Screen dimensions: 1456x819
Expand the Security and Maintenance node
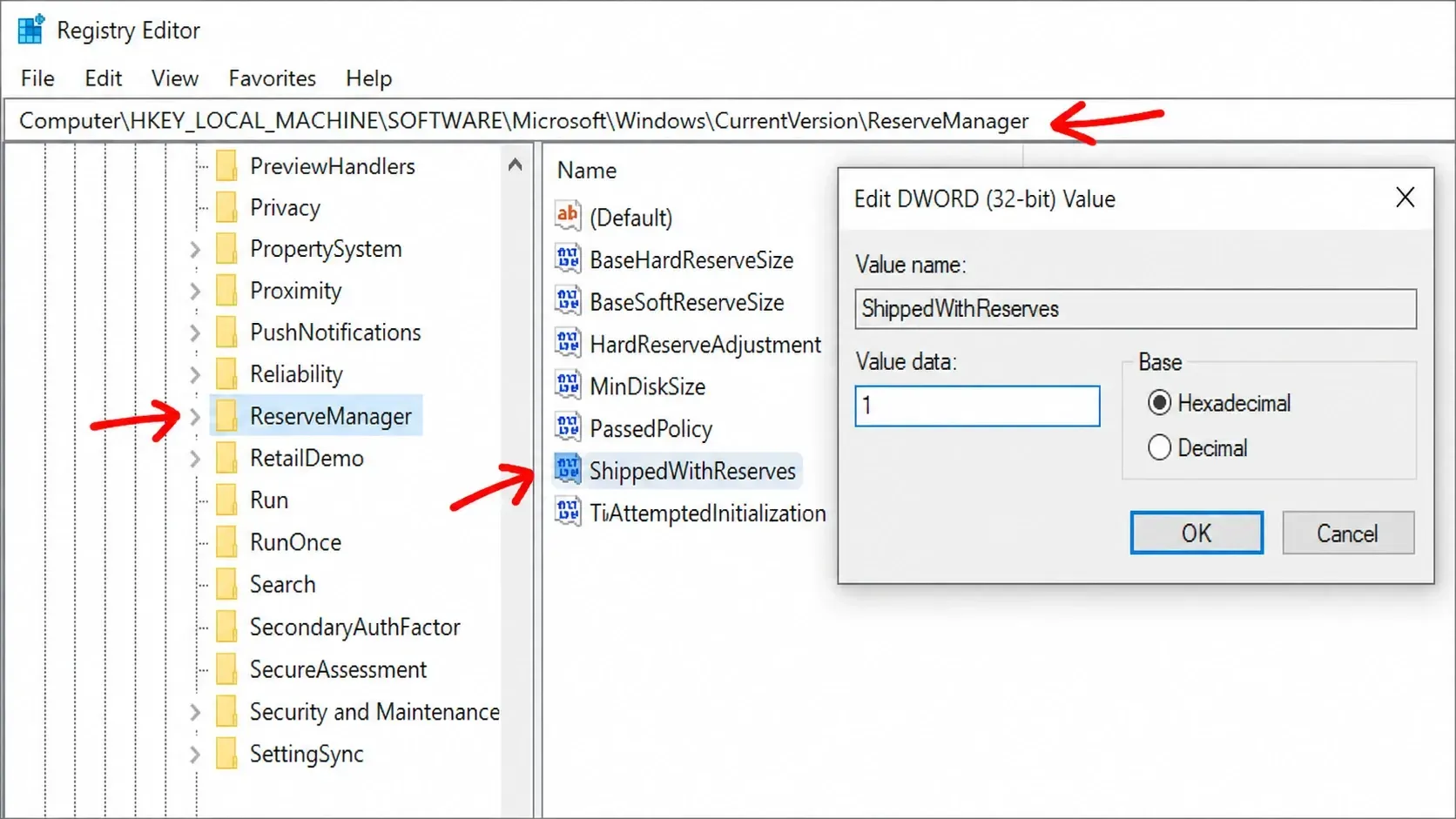(195, 713)
